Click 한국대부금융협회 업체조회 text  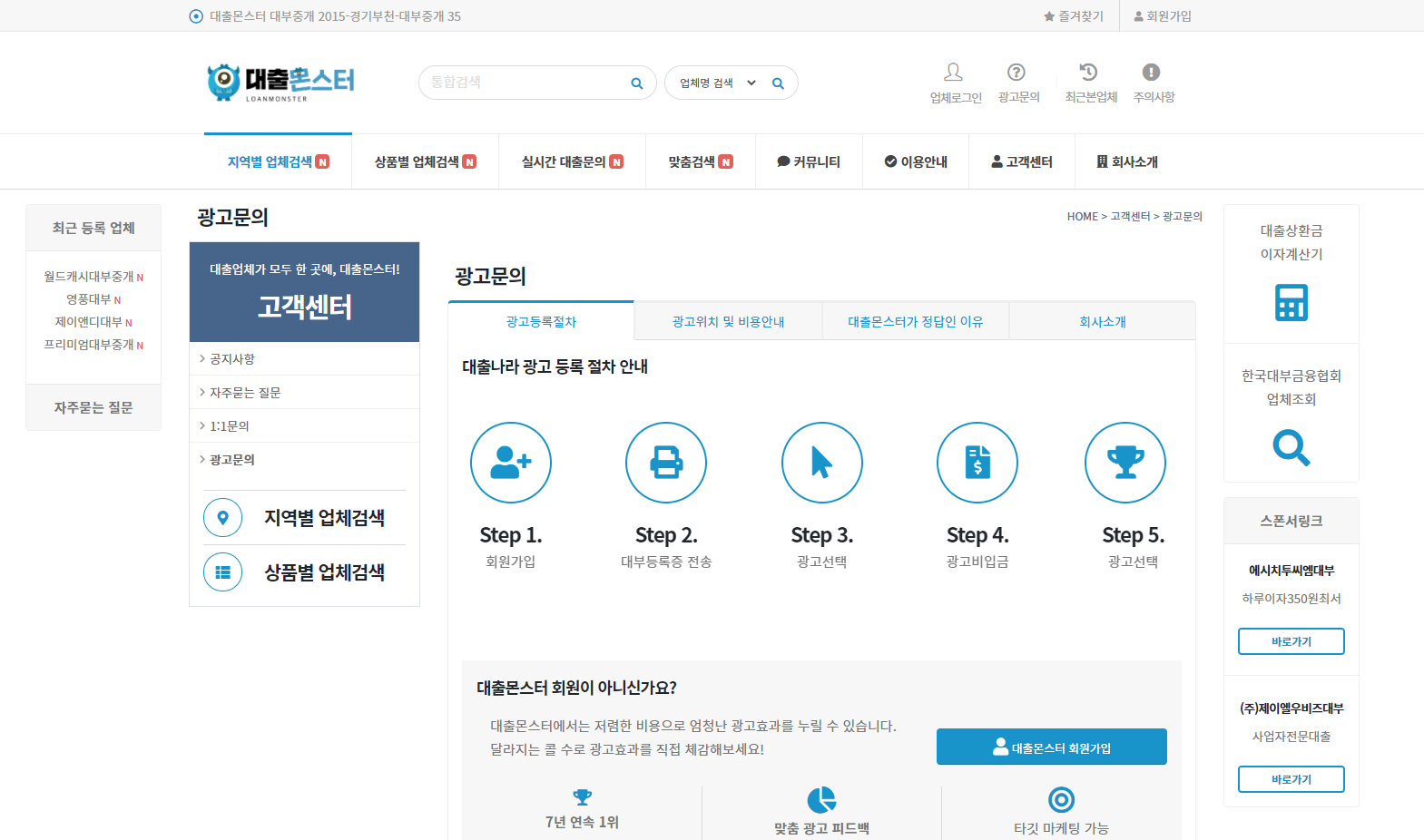pos(1291,387)
